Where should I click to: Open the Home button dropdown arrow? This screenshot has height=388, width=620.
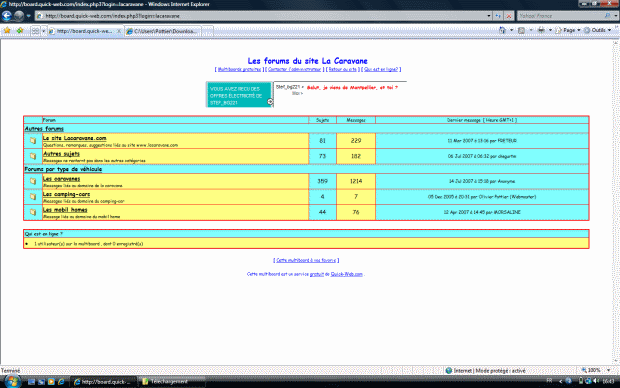[511, 30]
